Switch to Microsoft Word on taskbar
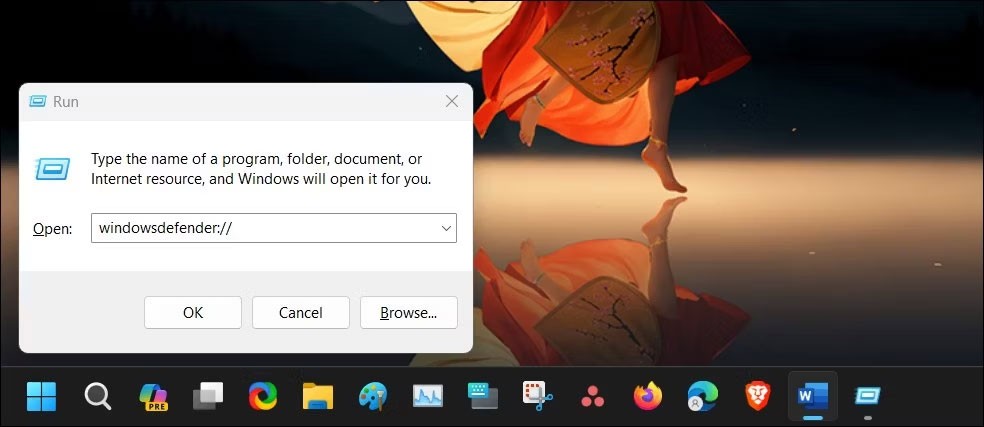This screenshot has height=427, width=984. pos(811,397)
